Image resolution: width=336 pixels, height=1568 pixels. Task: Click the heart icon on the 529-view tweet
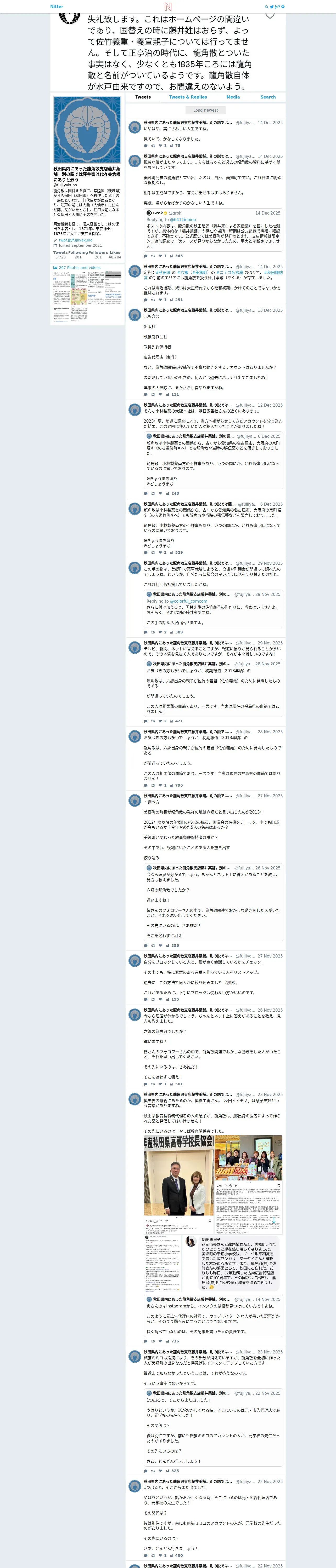pos(160,553)
